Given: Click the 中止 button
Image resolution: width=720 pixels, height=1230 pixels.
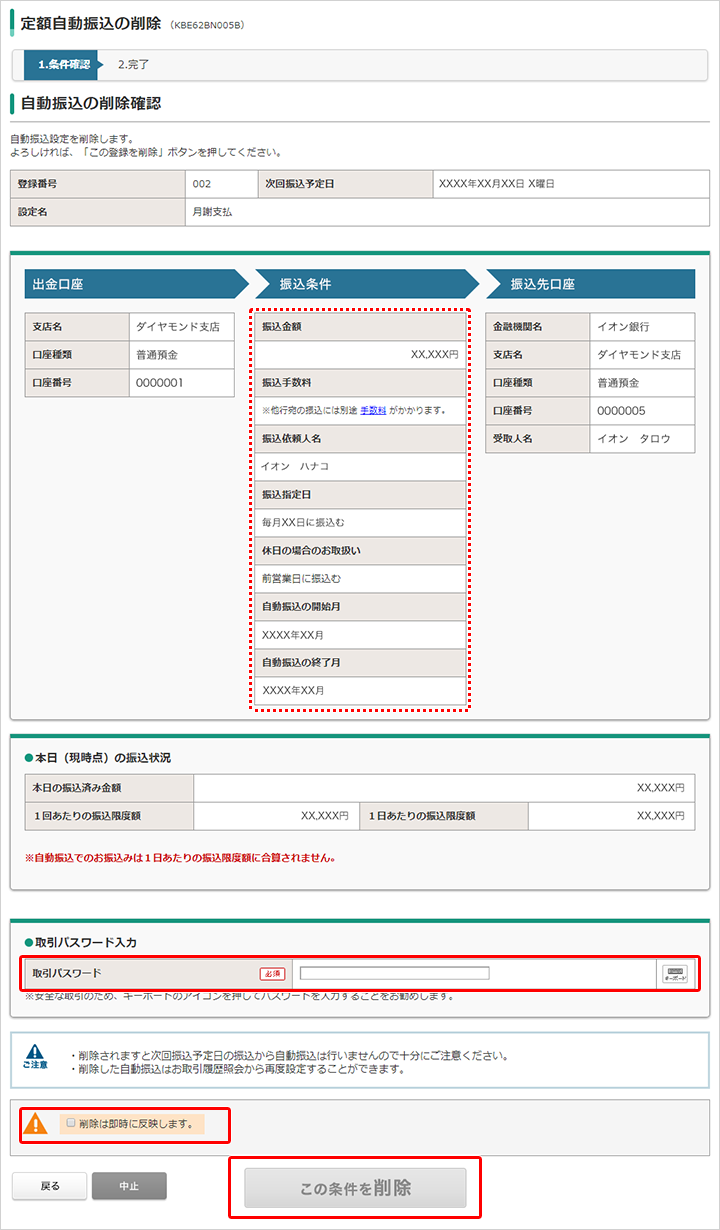Looking at the screenshot, I should click(129, 1186).
